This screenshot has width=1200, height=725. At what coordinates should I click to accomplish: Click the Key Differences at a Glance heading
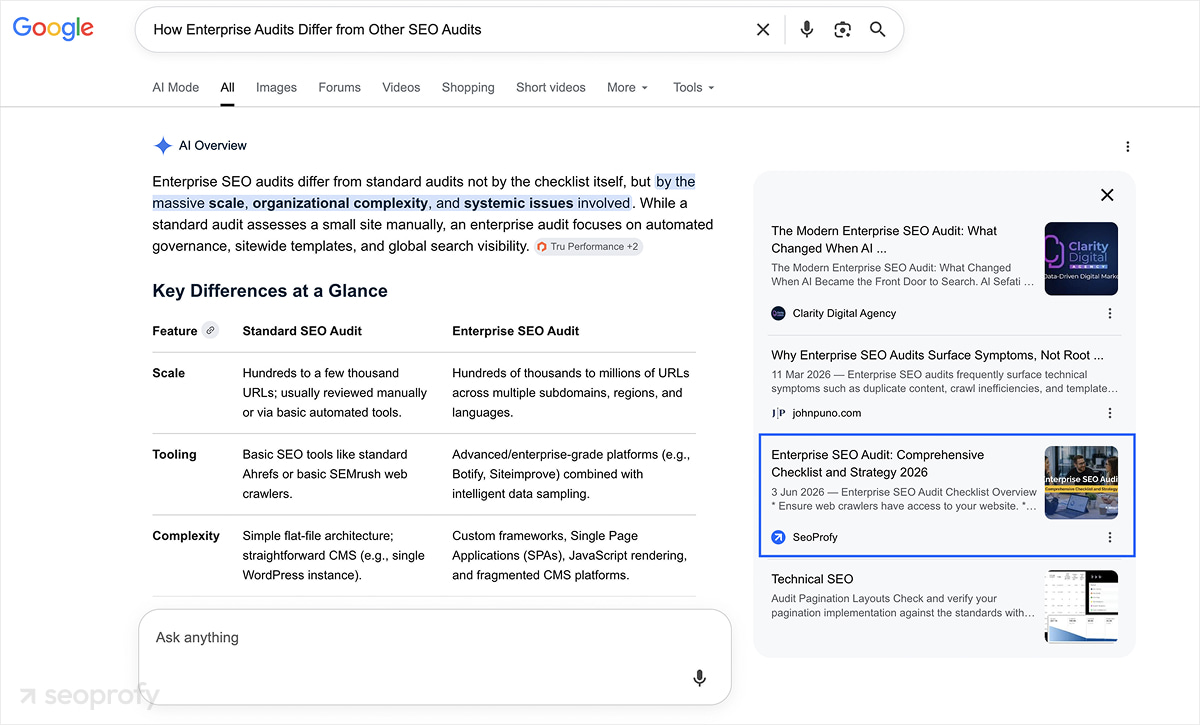click(270, 291)
